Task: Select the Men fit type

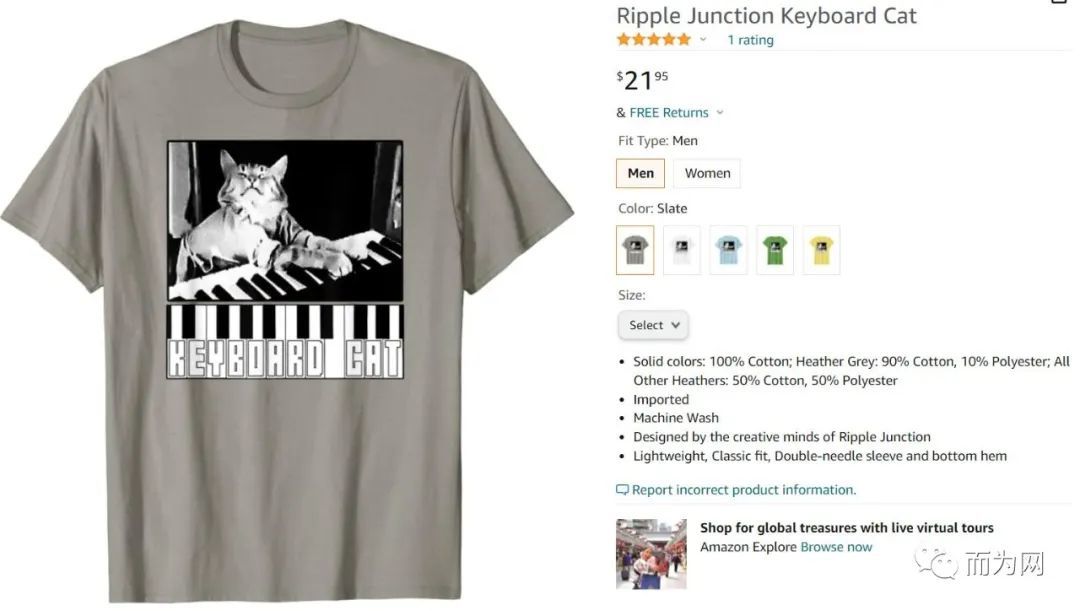Action: click(x=641, y=174)
